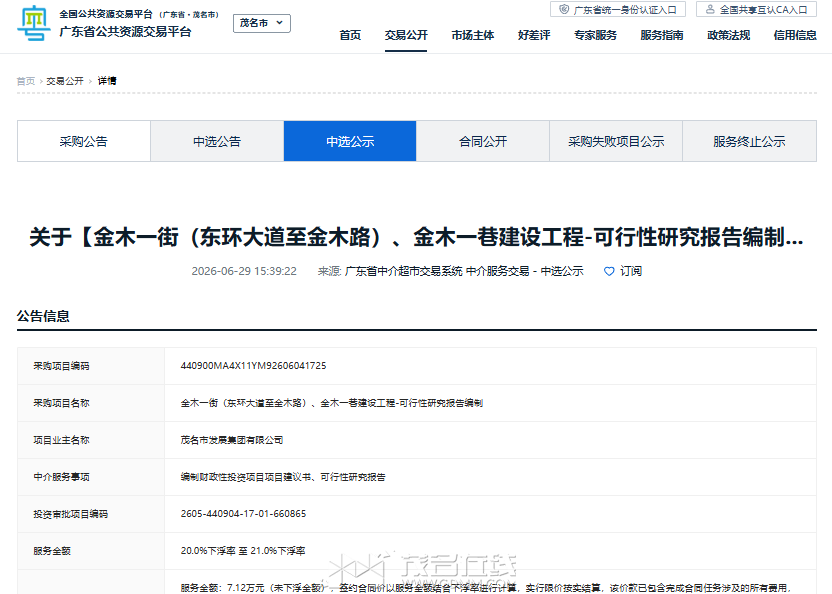Screen dimensions: 832x594
Task: Open the 茂名市 city dropdown
Action: pos(262,23)
